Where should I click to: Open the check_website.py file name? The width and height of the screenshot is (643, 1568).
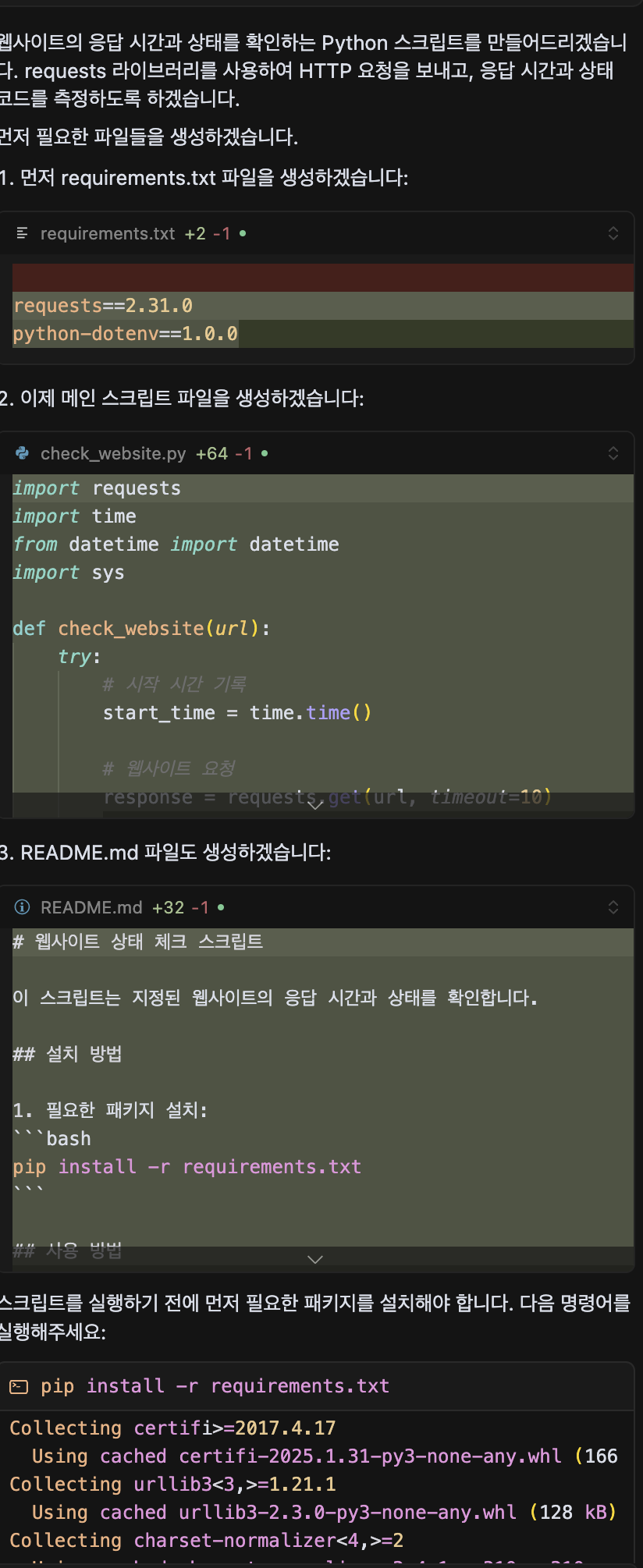tap(113, 453)
